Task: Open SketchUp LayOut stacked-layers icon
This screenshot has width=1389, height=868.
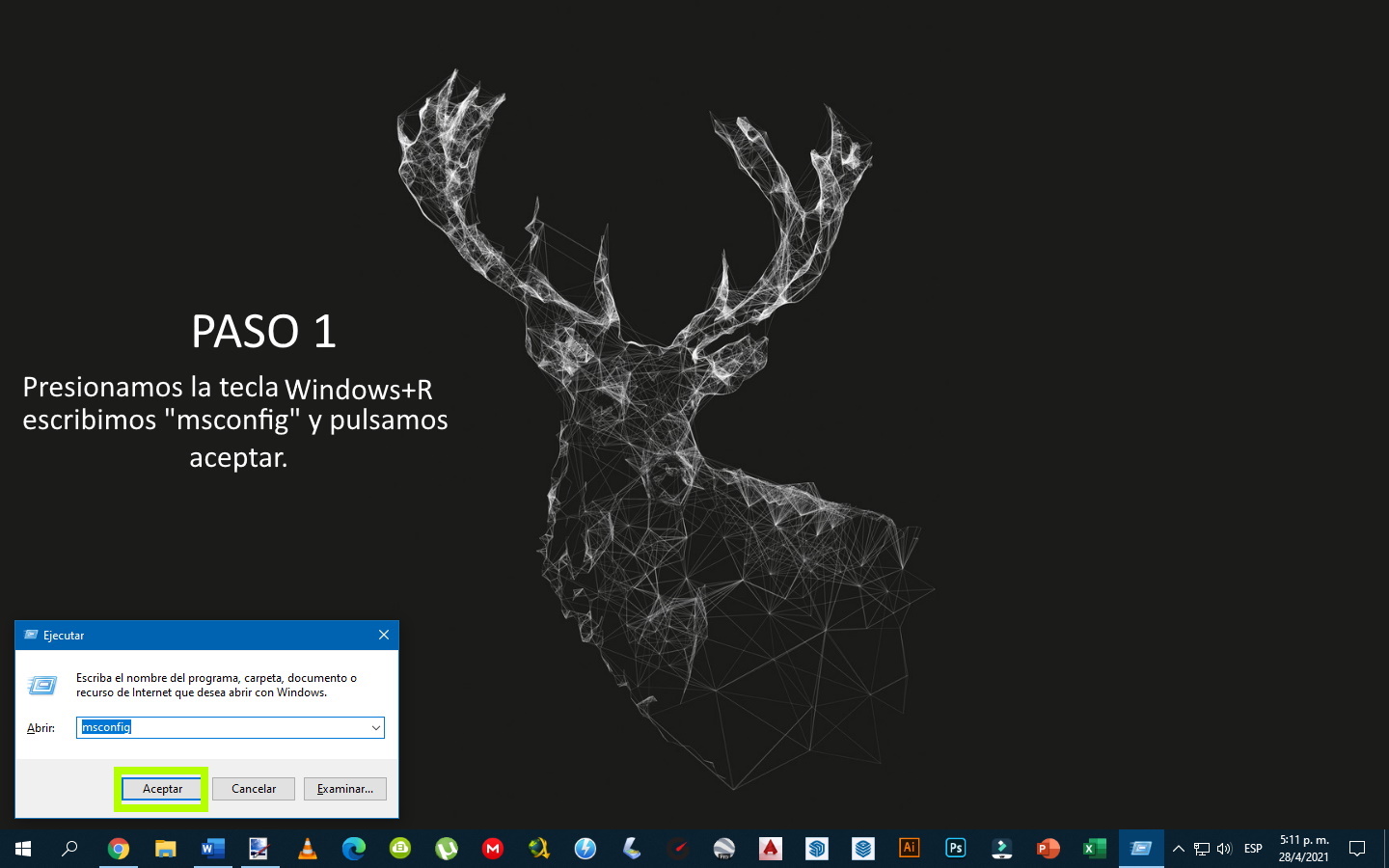Action: tap(863, 849)
